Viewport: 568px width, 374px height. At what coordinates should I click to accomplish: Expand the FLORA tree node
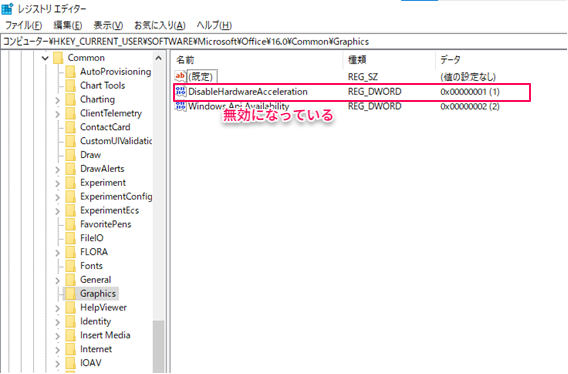click(58, 252)
